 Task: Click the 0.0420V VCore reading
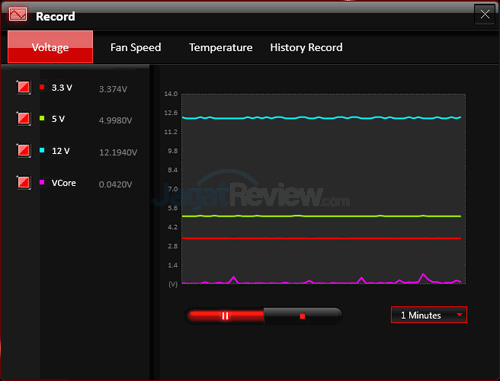click(x=115, y=184)
